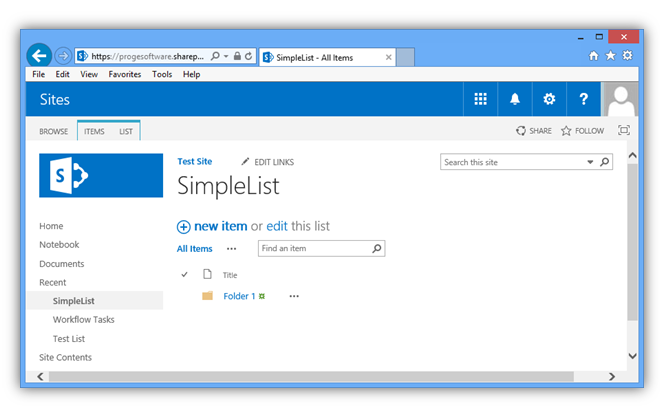The image size is (660, 409).
Task: Click the user profile avatar
Action: [x=621, y=100]
